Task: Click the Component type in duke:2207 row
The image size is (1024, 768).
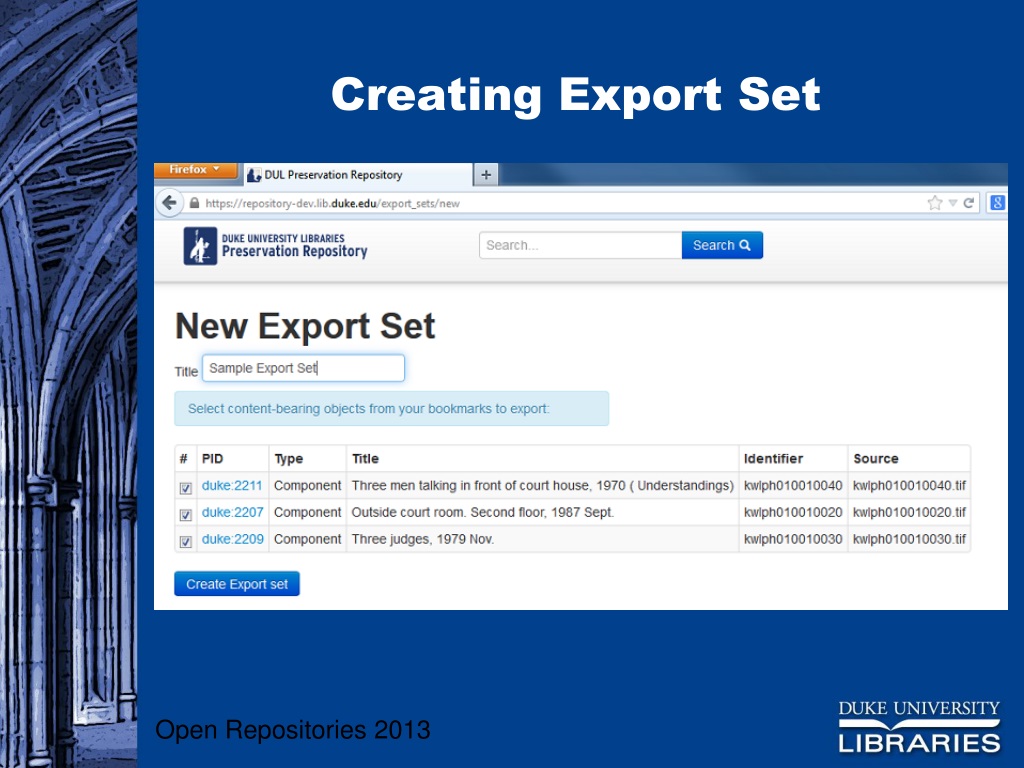Action: (308, 512)
